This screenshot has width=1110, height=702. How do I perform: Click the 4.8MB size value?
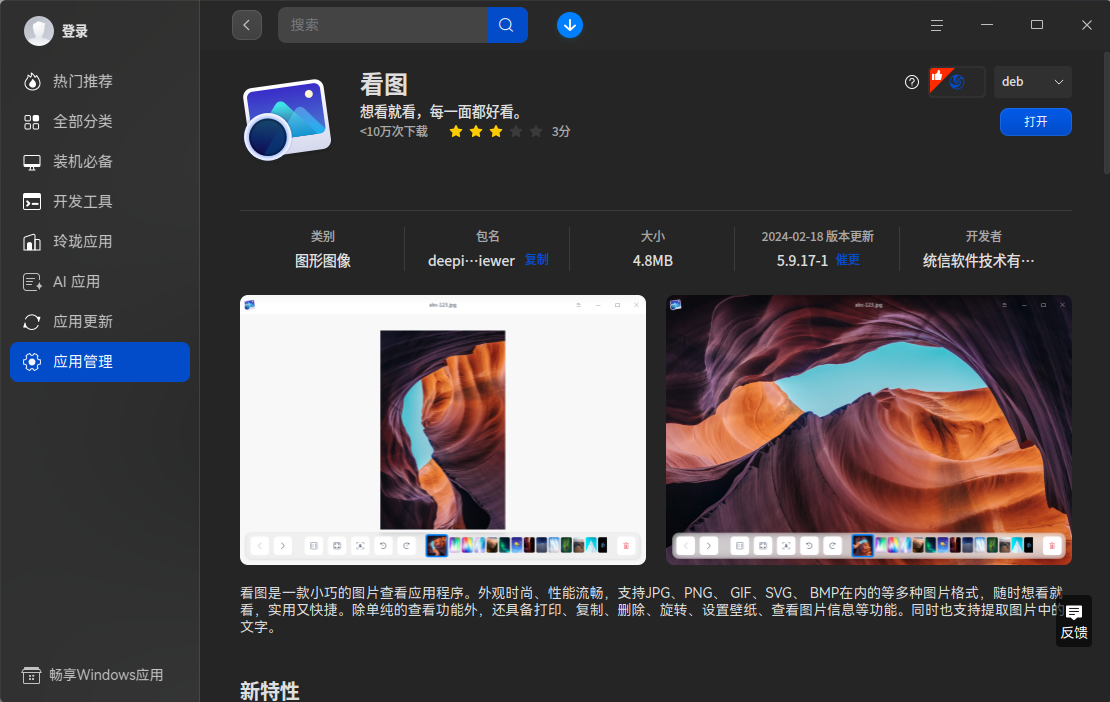coord(653,261)
